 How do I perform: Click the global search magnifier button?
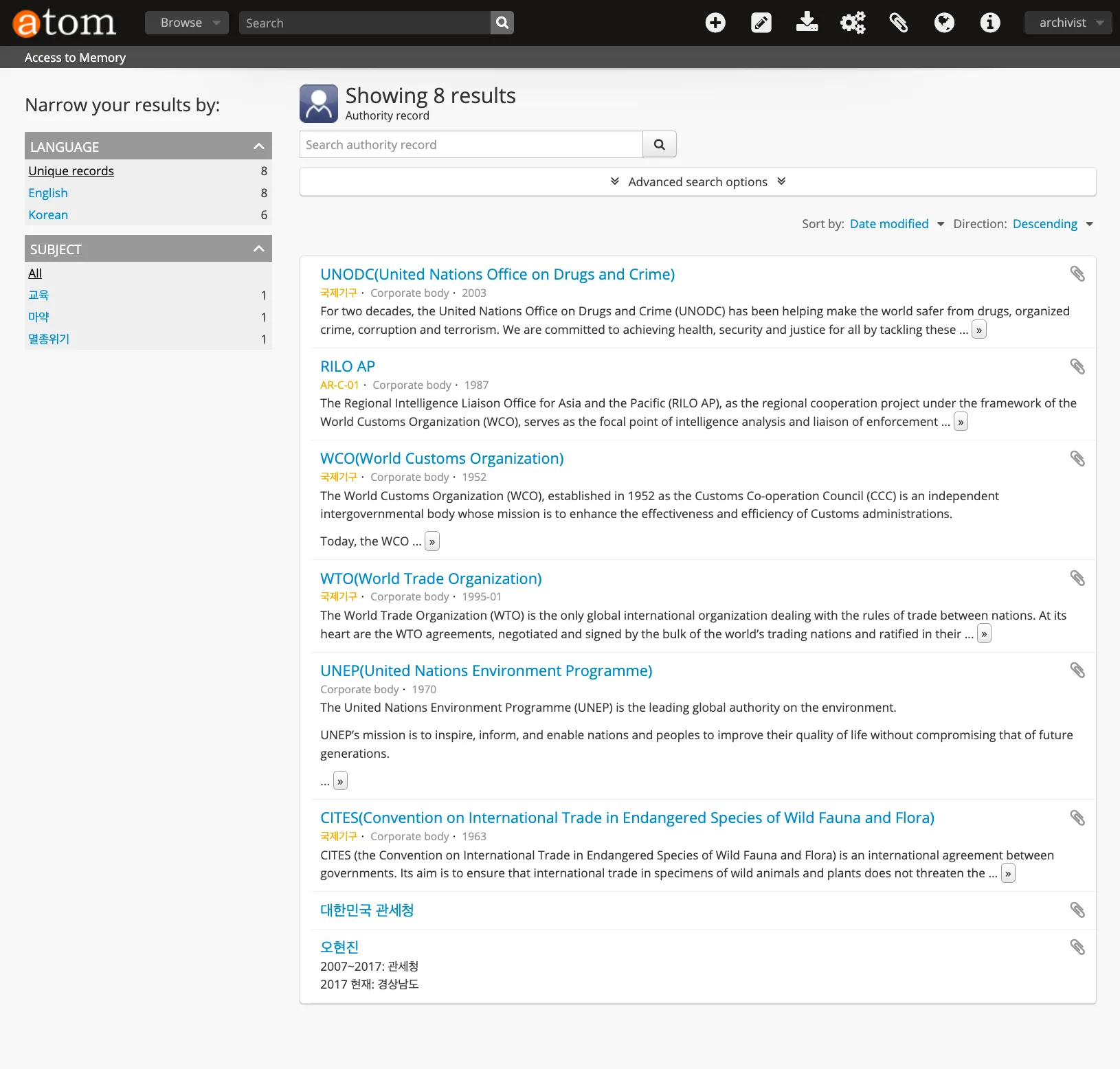click(502, 23)
